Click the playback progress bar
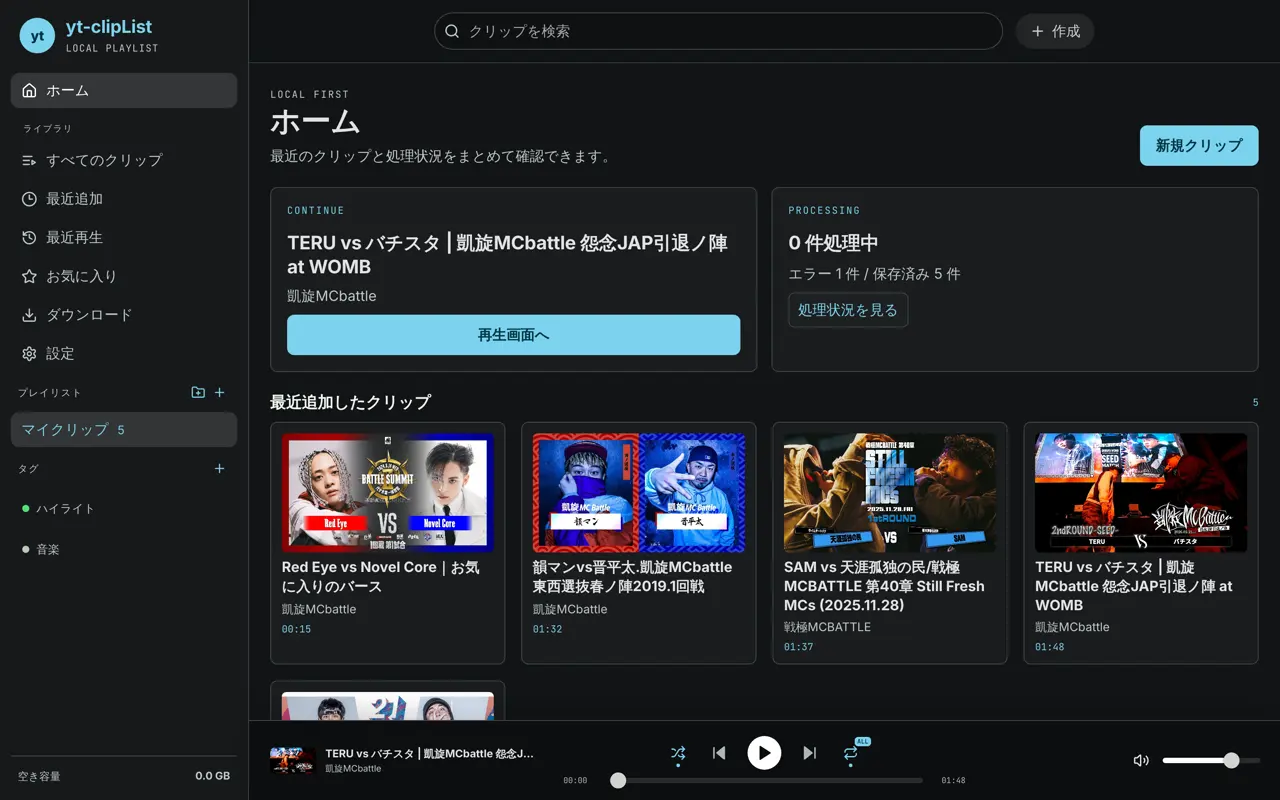This screenshot has height=800, width=1280. (x=767, y=780)
